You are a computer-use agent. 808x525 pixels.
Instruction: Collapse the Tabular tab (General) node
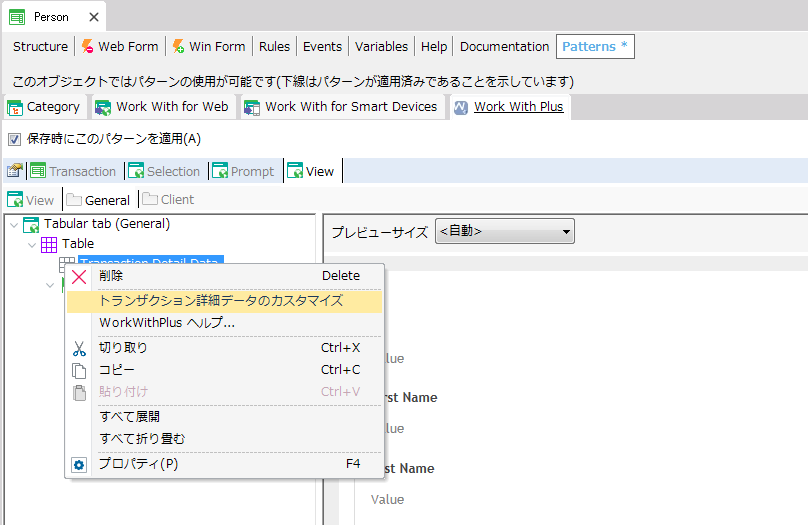[x=14, y=225]
